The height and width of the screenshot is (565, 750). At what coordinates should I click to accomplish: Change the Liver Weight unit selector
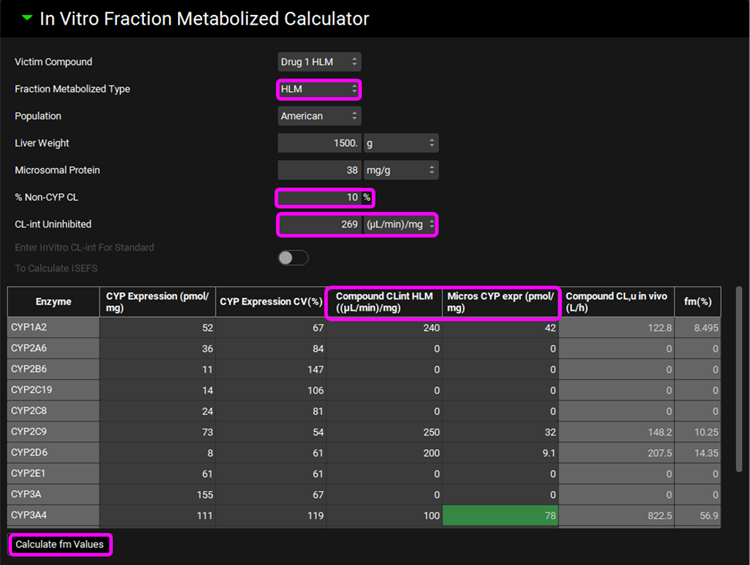tap(400, 143)
